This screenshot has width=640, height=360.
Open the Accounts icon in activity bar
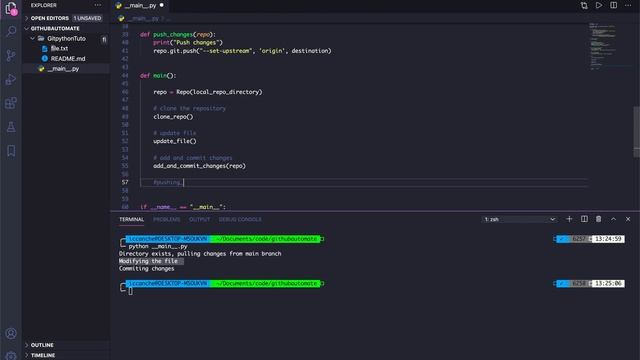coord(11,333)
